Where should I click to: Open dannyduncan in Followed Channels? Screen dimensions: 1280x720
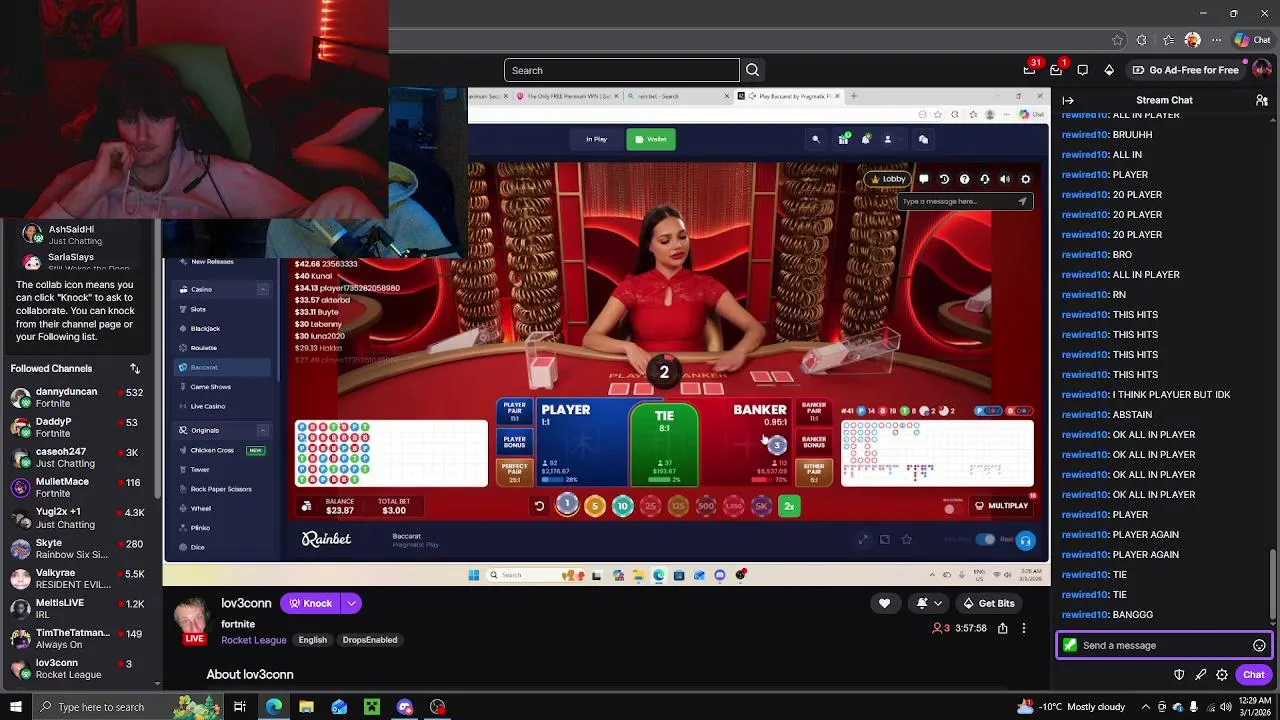click(x=78, y=397)
